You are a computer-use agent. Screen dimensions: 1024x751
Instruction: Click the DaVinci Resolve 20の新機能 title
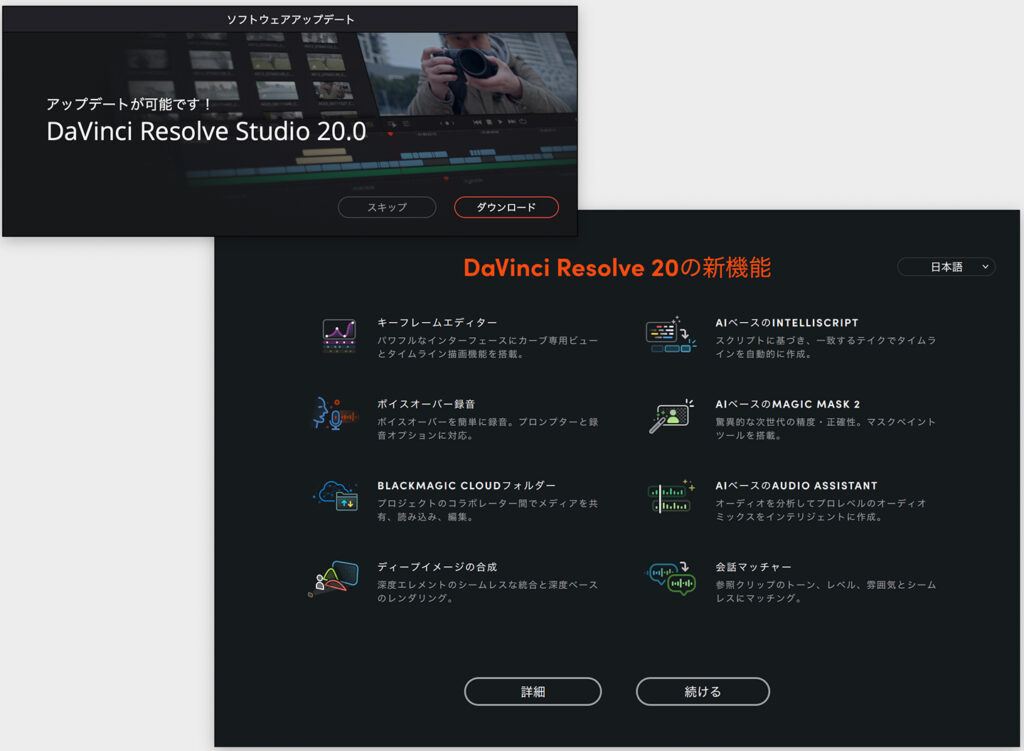click(x=617, y=268)
